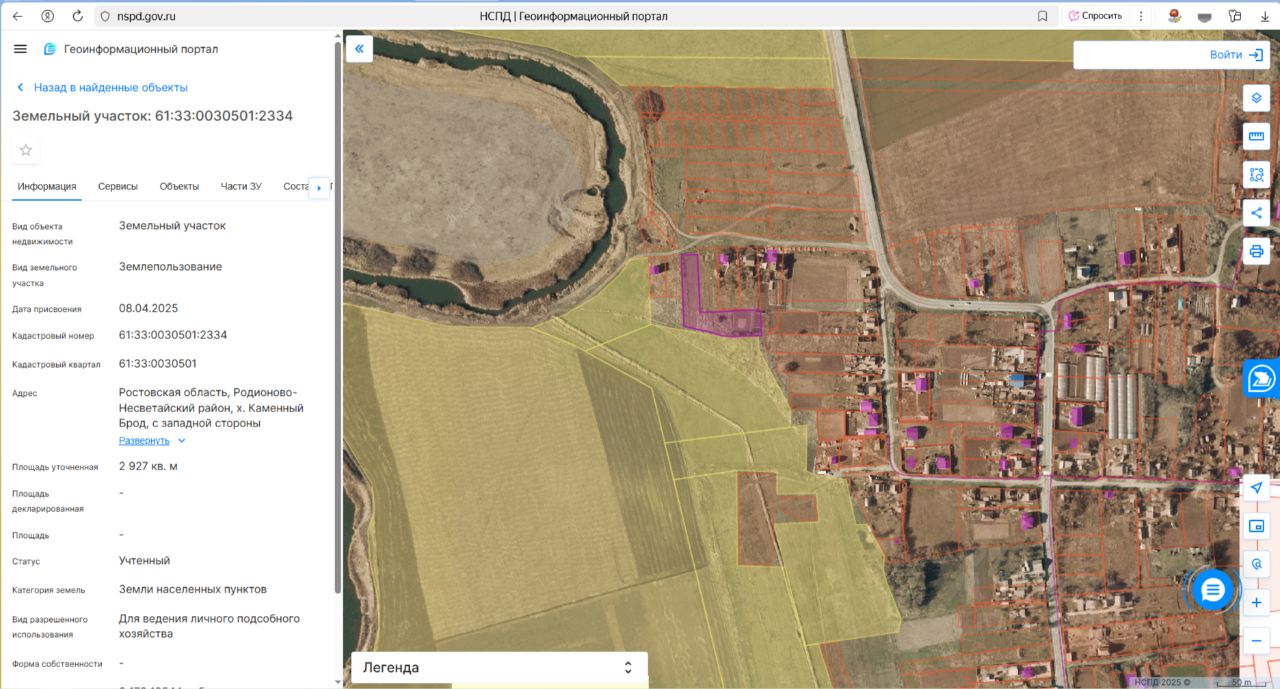This screenshot has height=689, width=1280.
Task: Return via Назад в найденные объекты
Action: [101, 87]
